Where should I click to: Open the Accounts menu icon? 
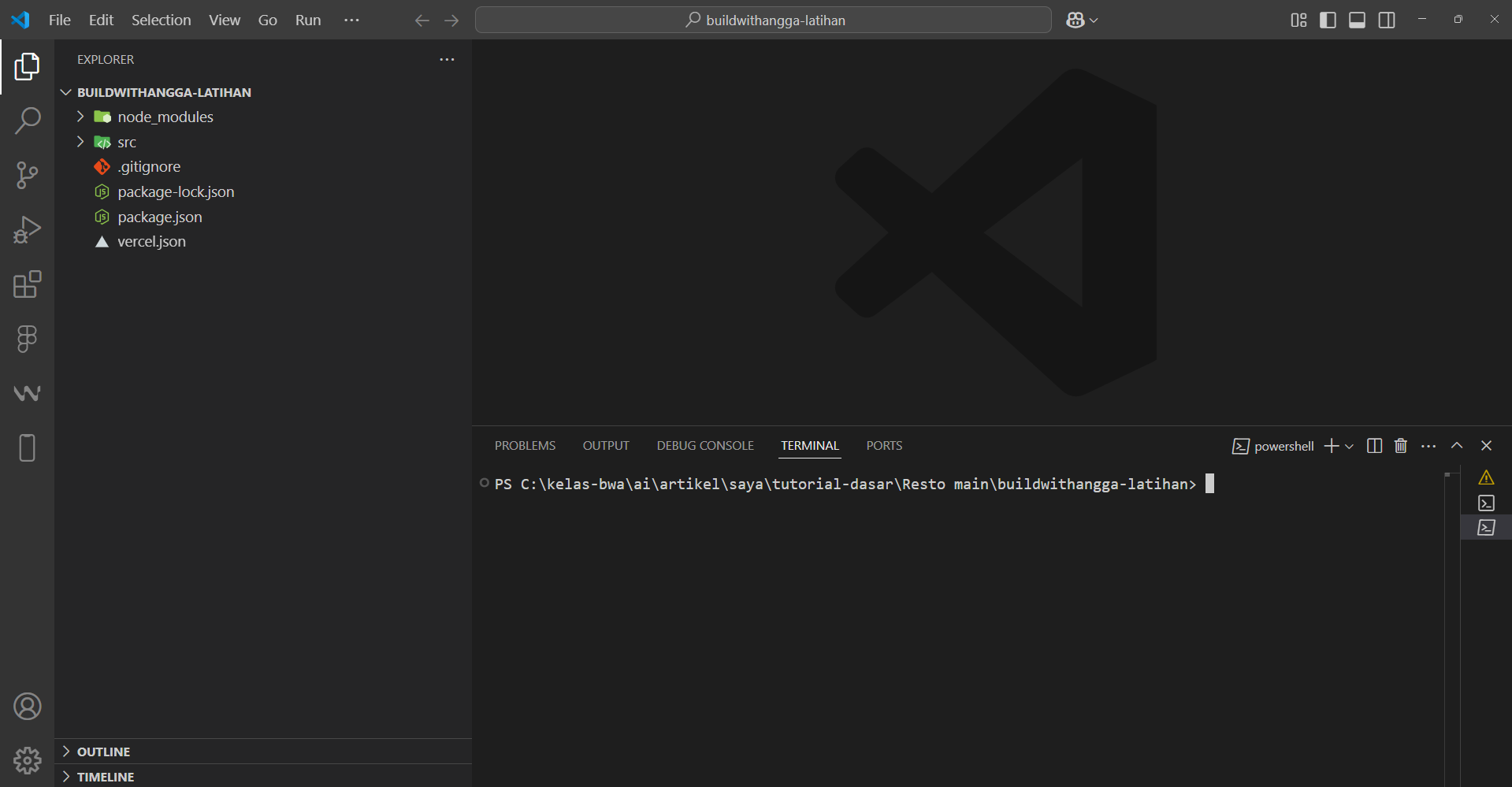(x=27, y=707)
